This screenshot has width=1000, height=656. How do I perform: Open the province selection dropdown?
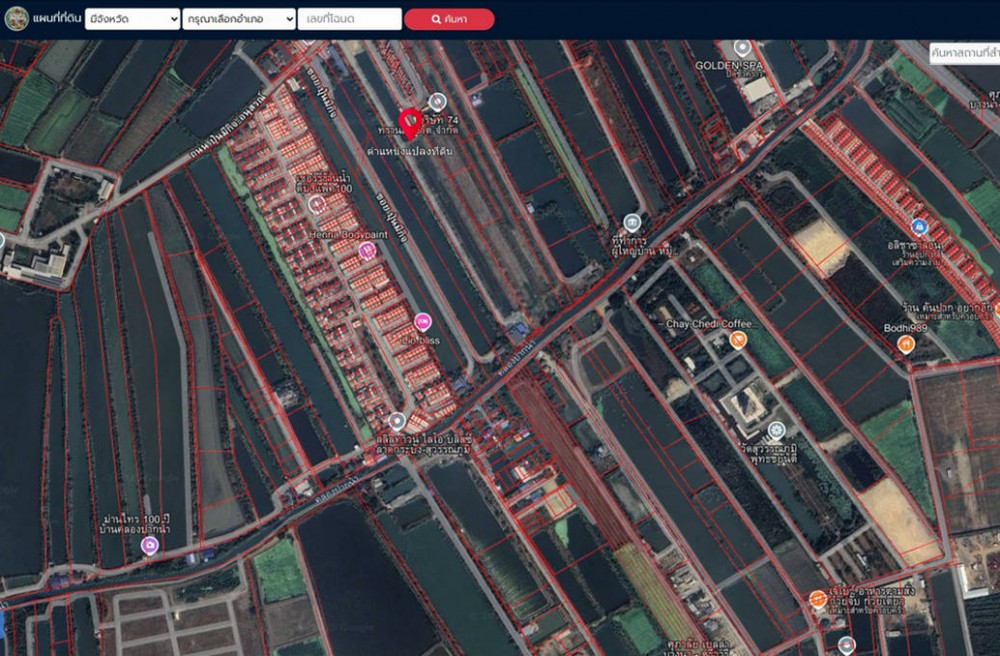point(132,19)
